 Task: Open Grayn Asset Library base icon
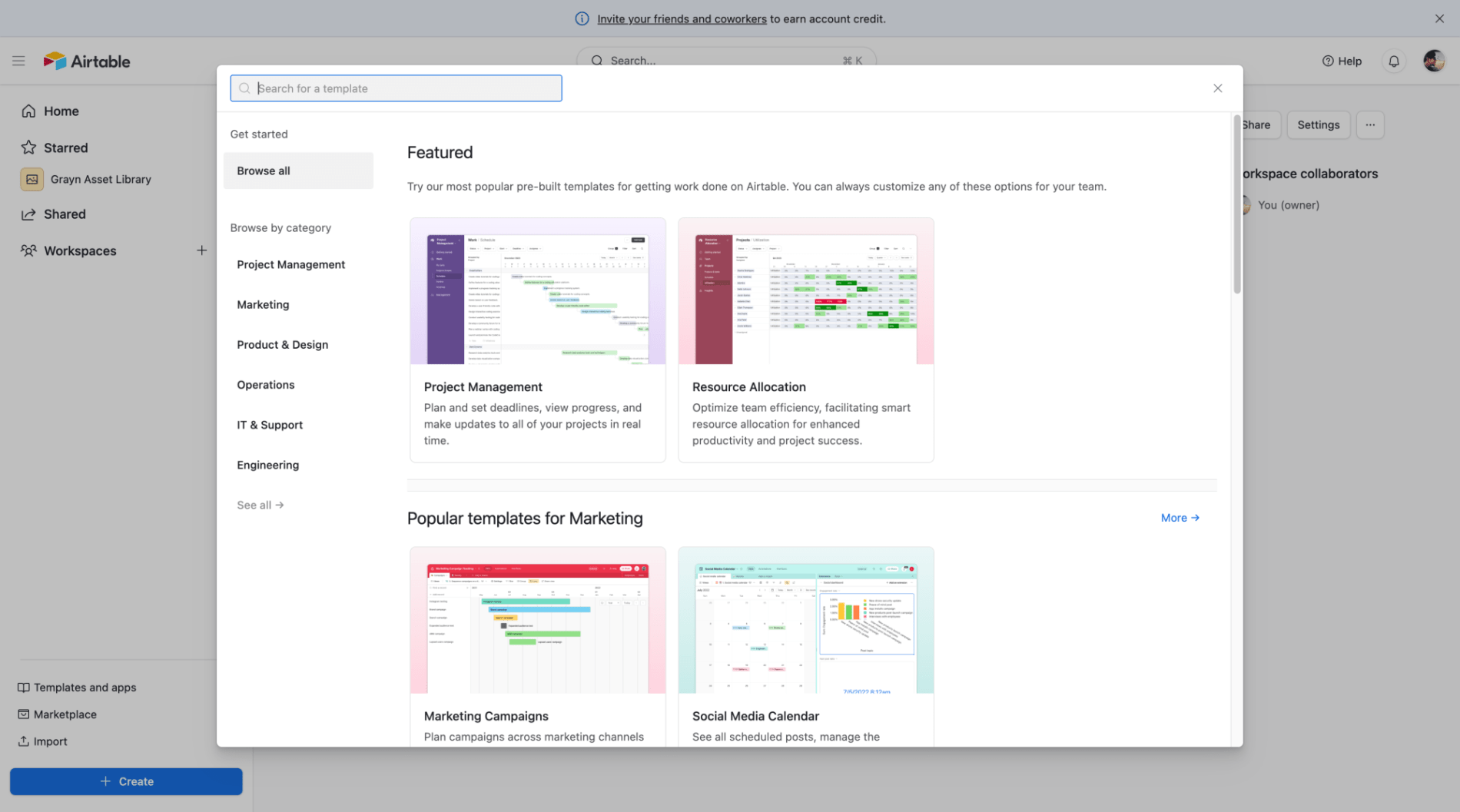click(x=32, y=179)
